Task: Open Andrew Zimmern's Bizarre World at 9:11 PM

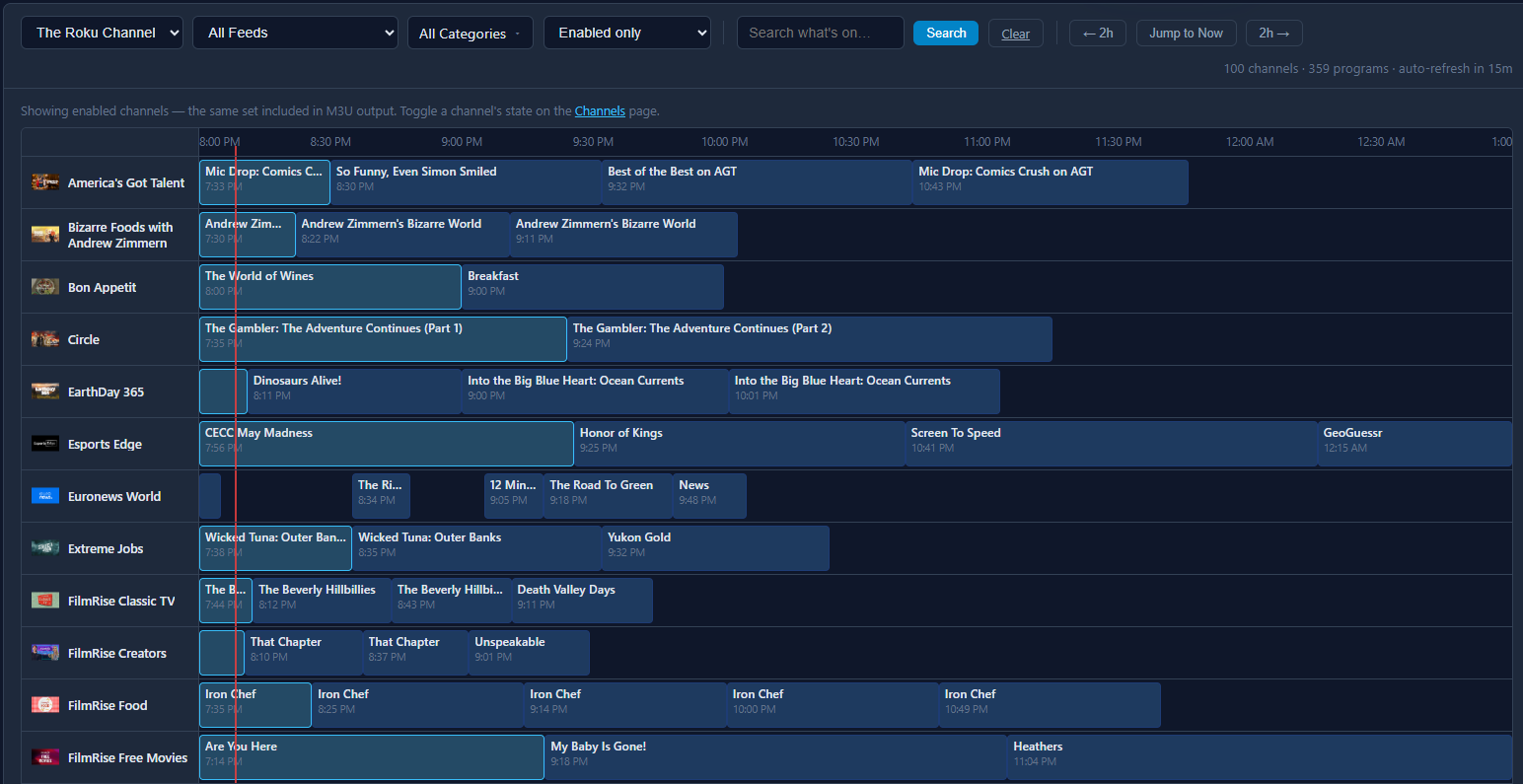Action: pyautogui.click(x=623, y=235)
